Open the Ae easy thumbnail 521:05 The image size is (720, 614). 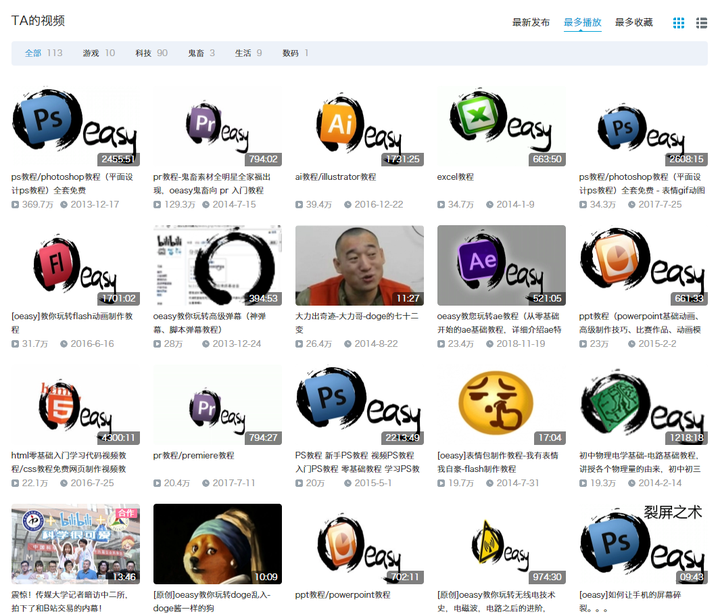pyautogui.click(x=501, y=265)
